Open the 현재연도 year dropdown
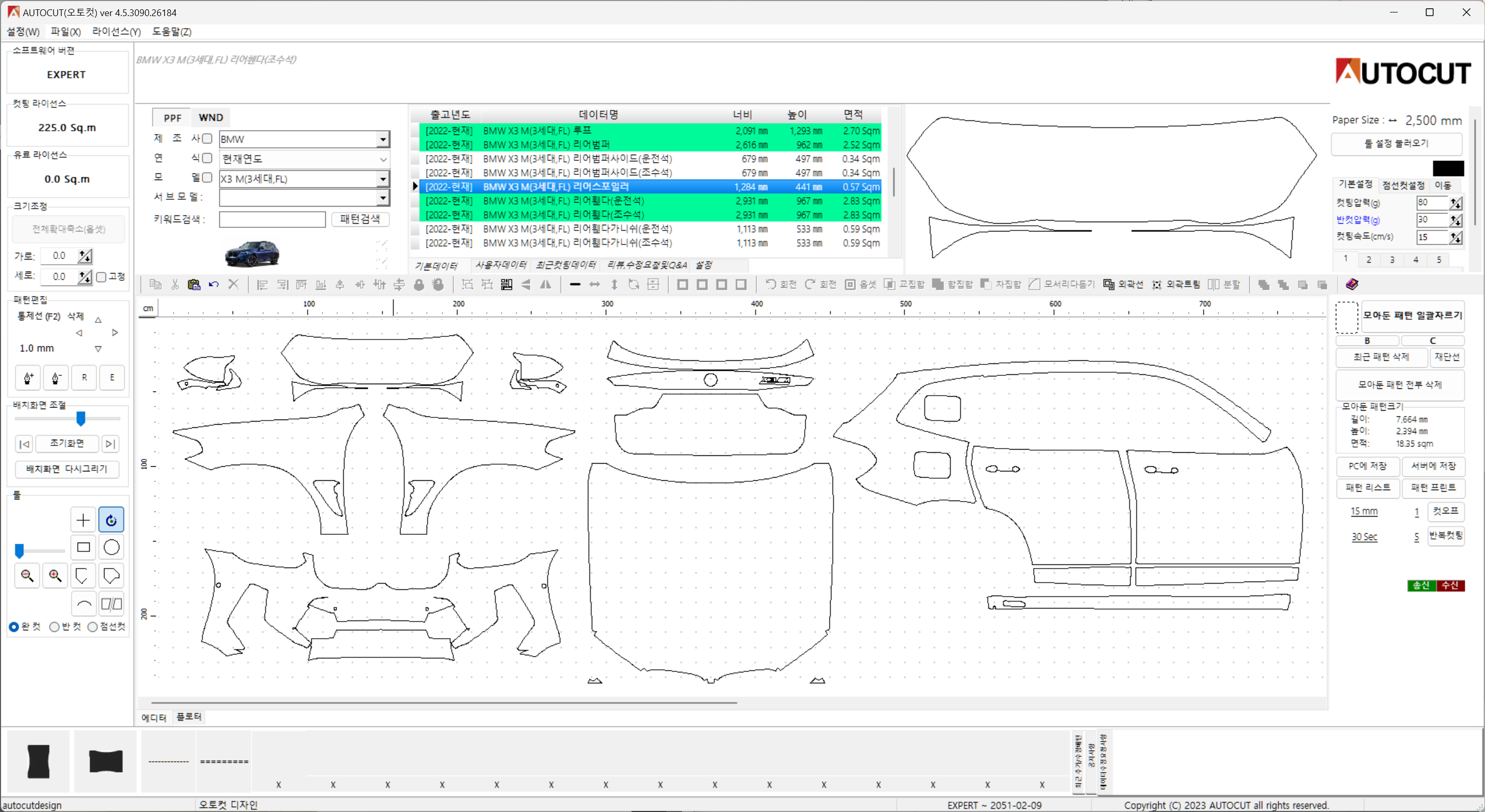The image size is (1485, 812). click(x=383, y=159)
